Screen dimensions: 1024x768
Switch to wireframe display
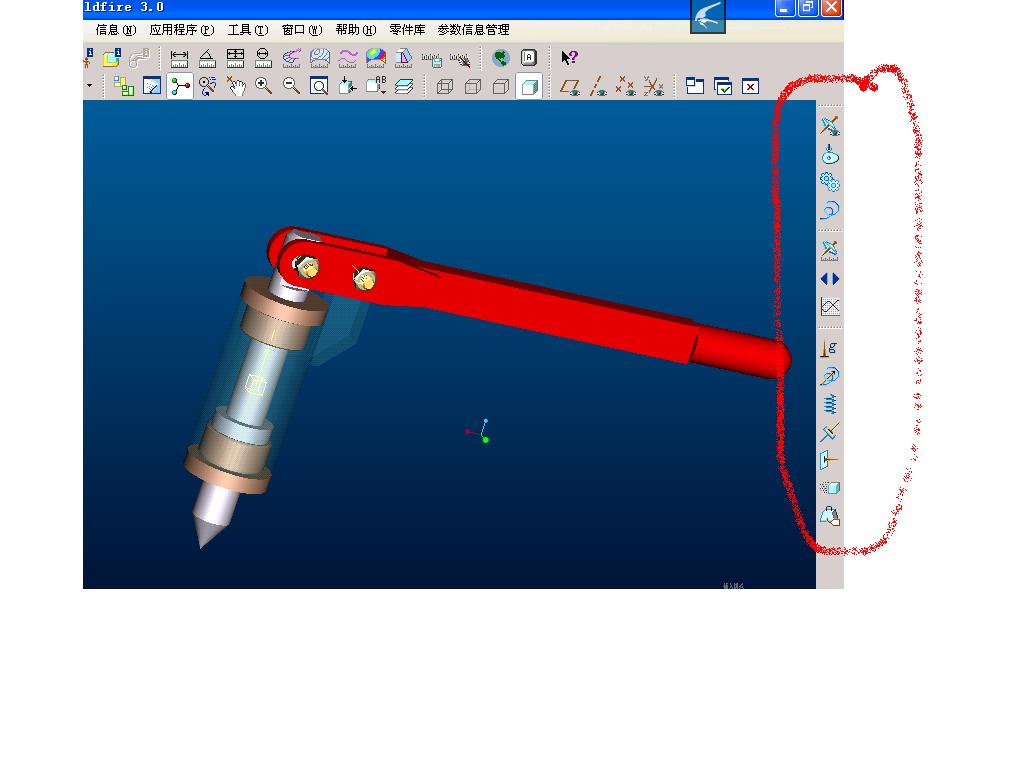point(445,86)
